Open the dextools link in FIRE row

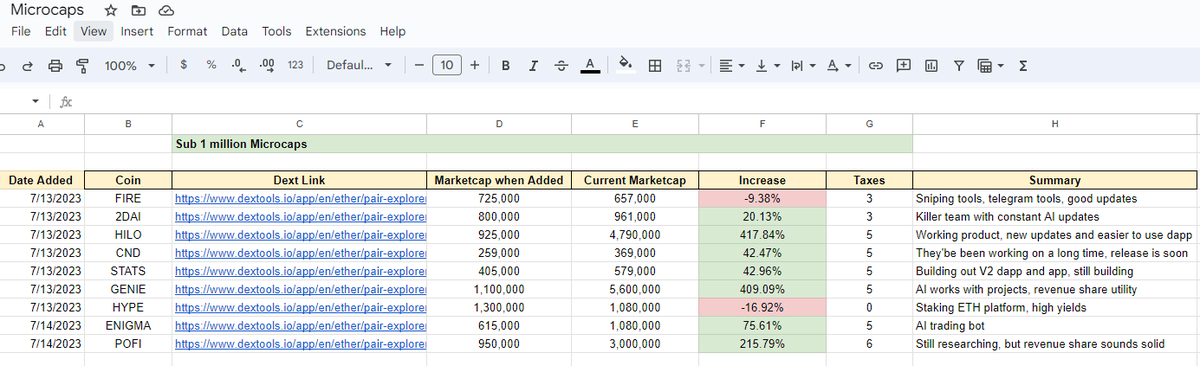[300, 199]
